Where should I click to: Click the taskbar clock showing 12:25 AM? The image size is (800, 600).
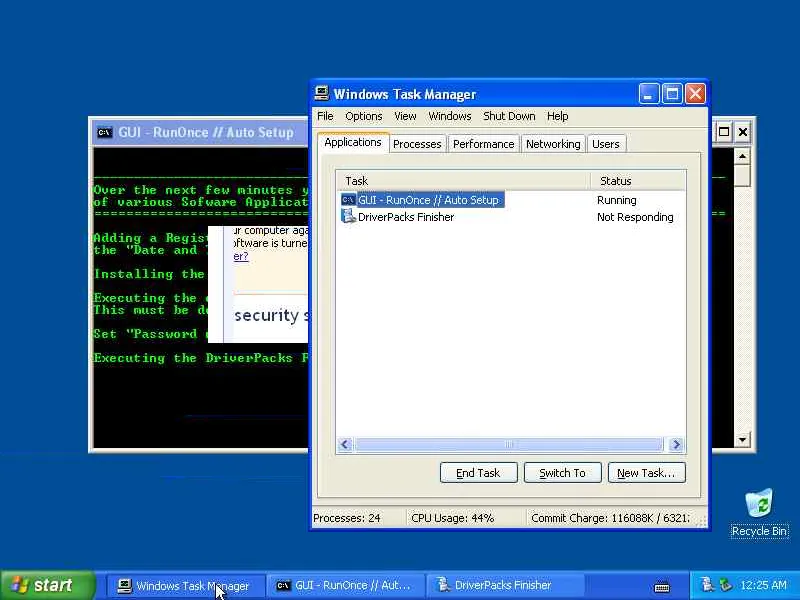pos(763,585)
